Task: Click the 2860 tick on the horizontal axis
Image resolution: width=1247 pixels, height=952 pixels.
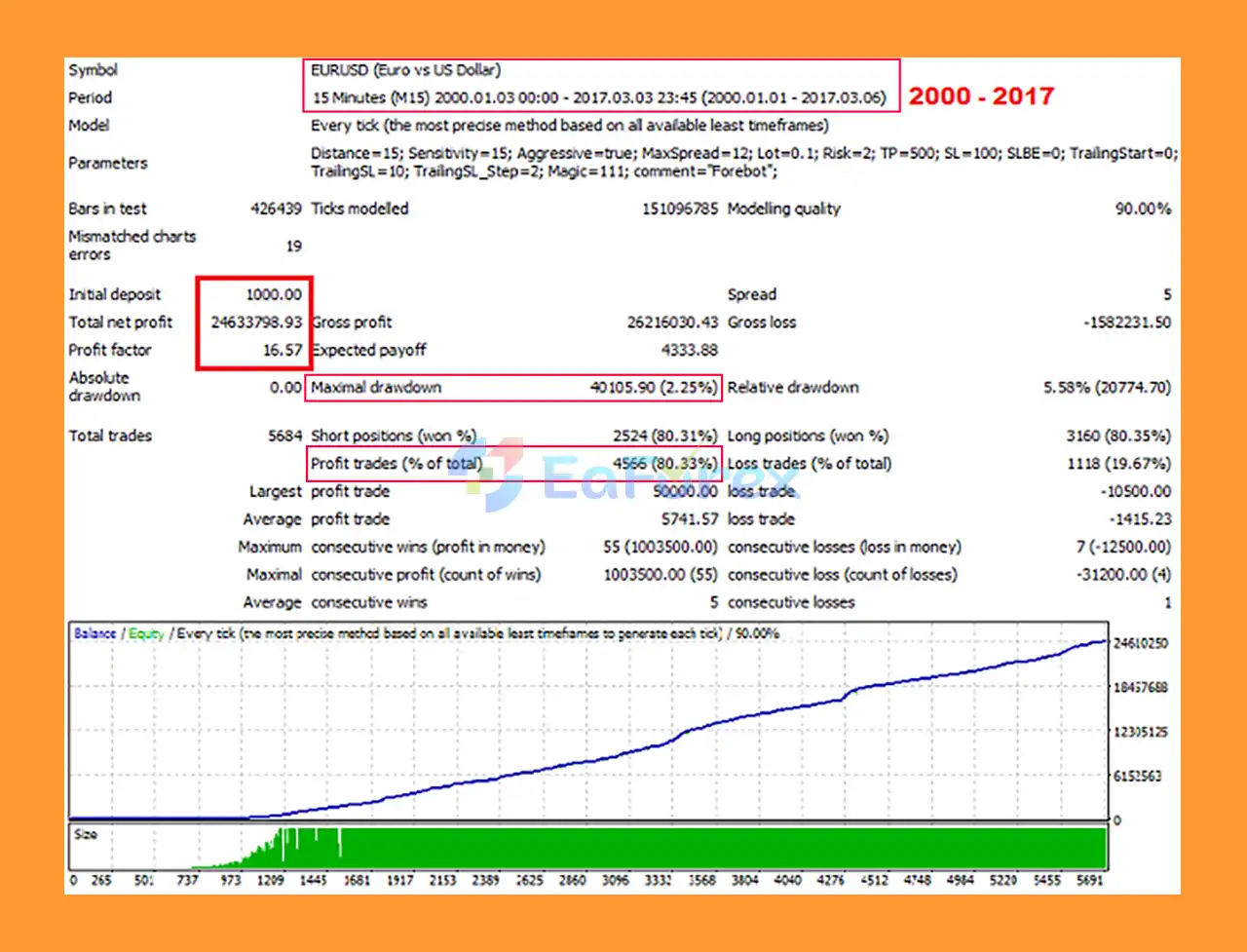Action: tap(572, 880)
